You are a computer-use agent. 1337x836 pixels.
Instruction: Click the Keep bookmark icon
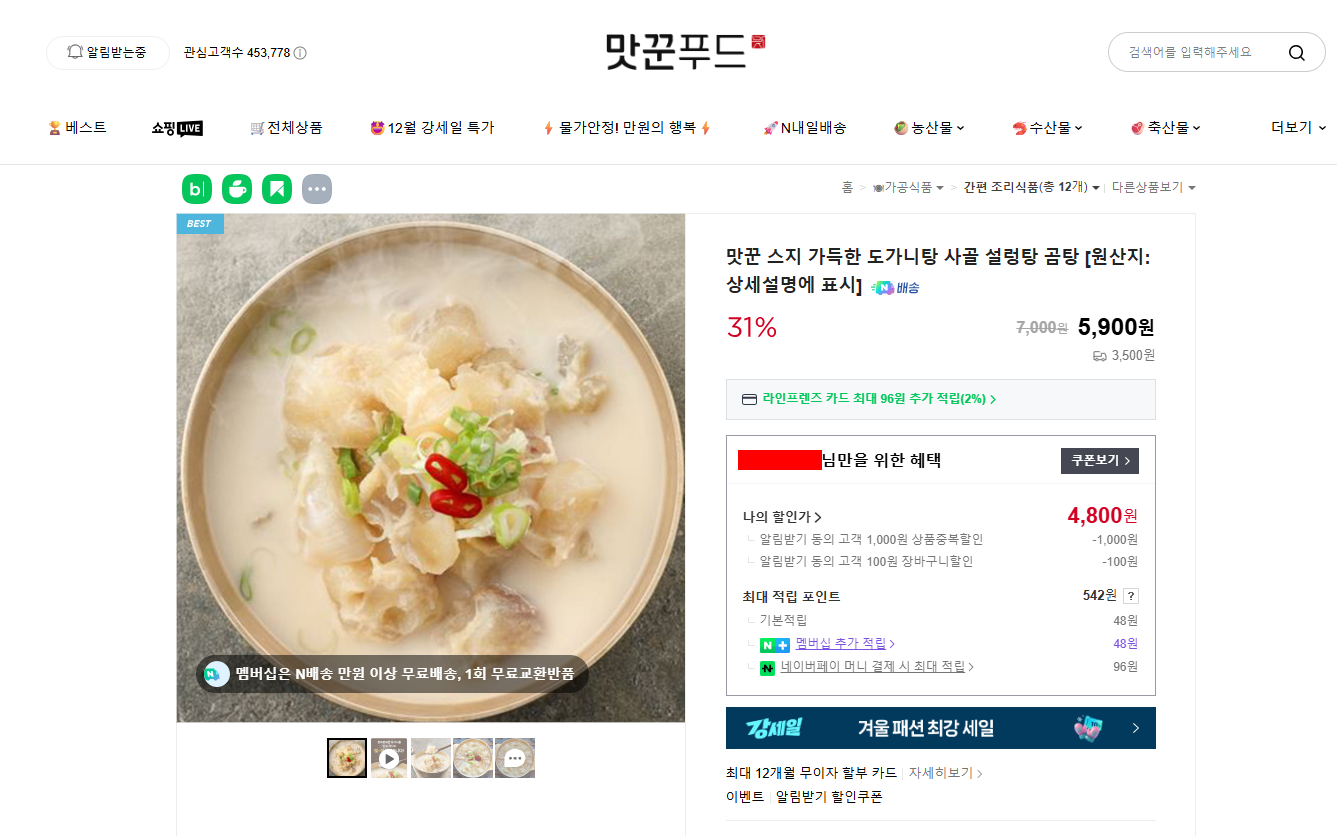(277, 189)
